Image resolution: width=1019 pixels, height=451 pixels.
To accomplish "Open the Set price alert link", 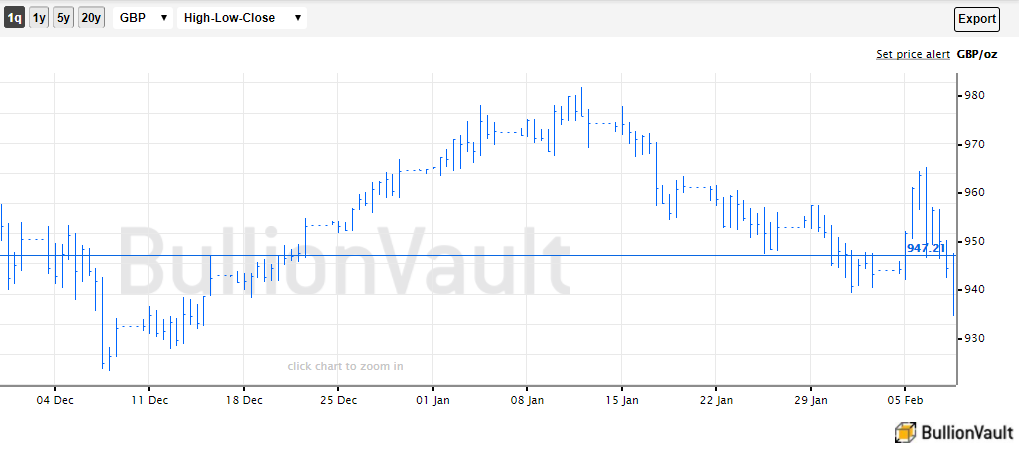I will pyautogui.click(x=912, y=55).
